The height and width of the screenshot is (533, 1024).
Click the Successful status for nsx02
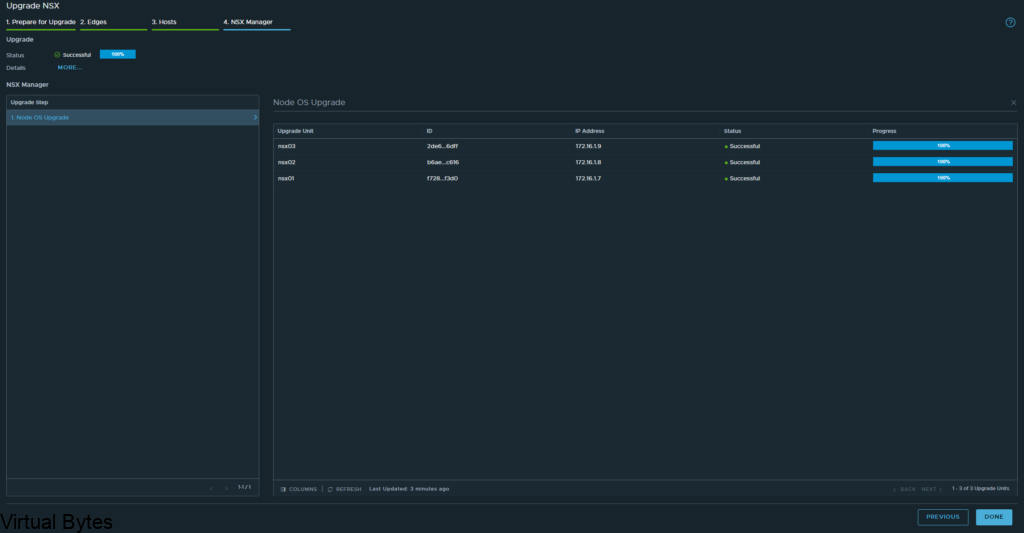coord(743,162)
